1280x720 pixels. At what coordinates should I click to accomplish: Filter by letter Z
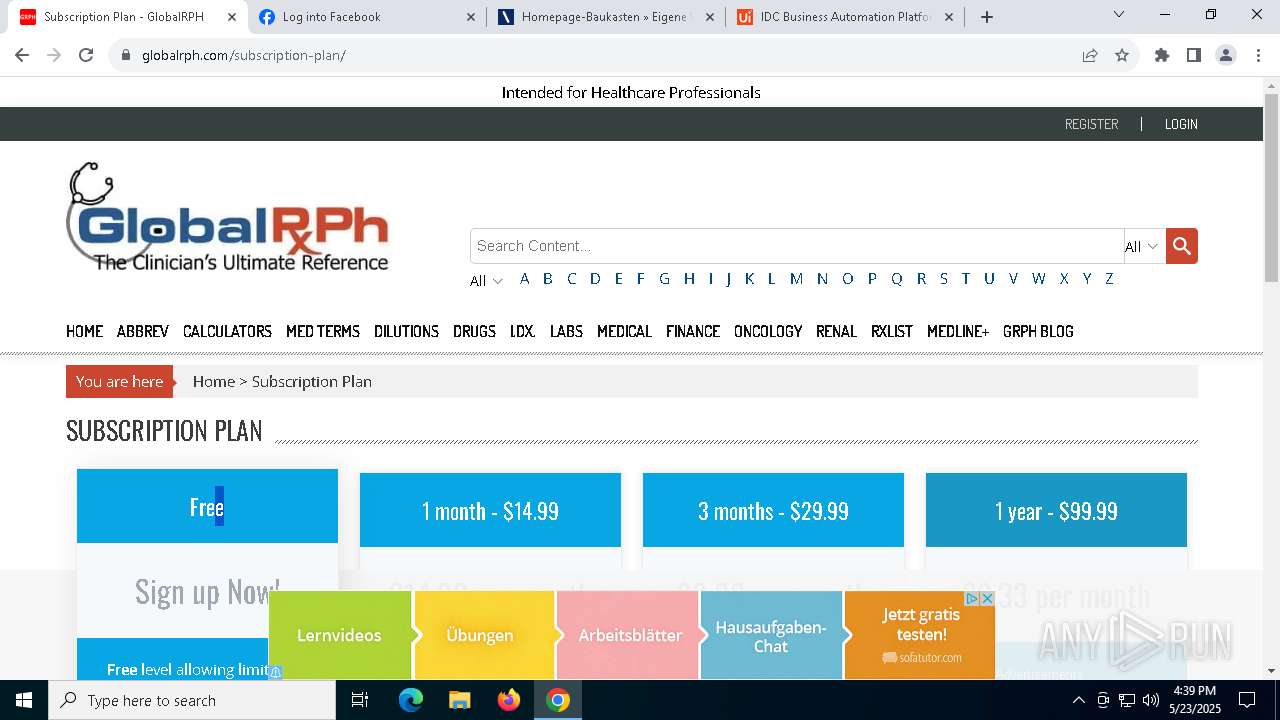click(1109, 279)
